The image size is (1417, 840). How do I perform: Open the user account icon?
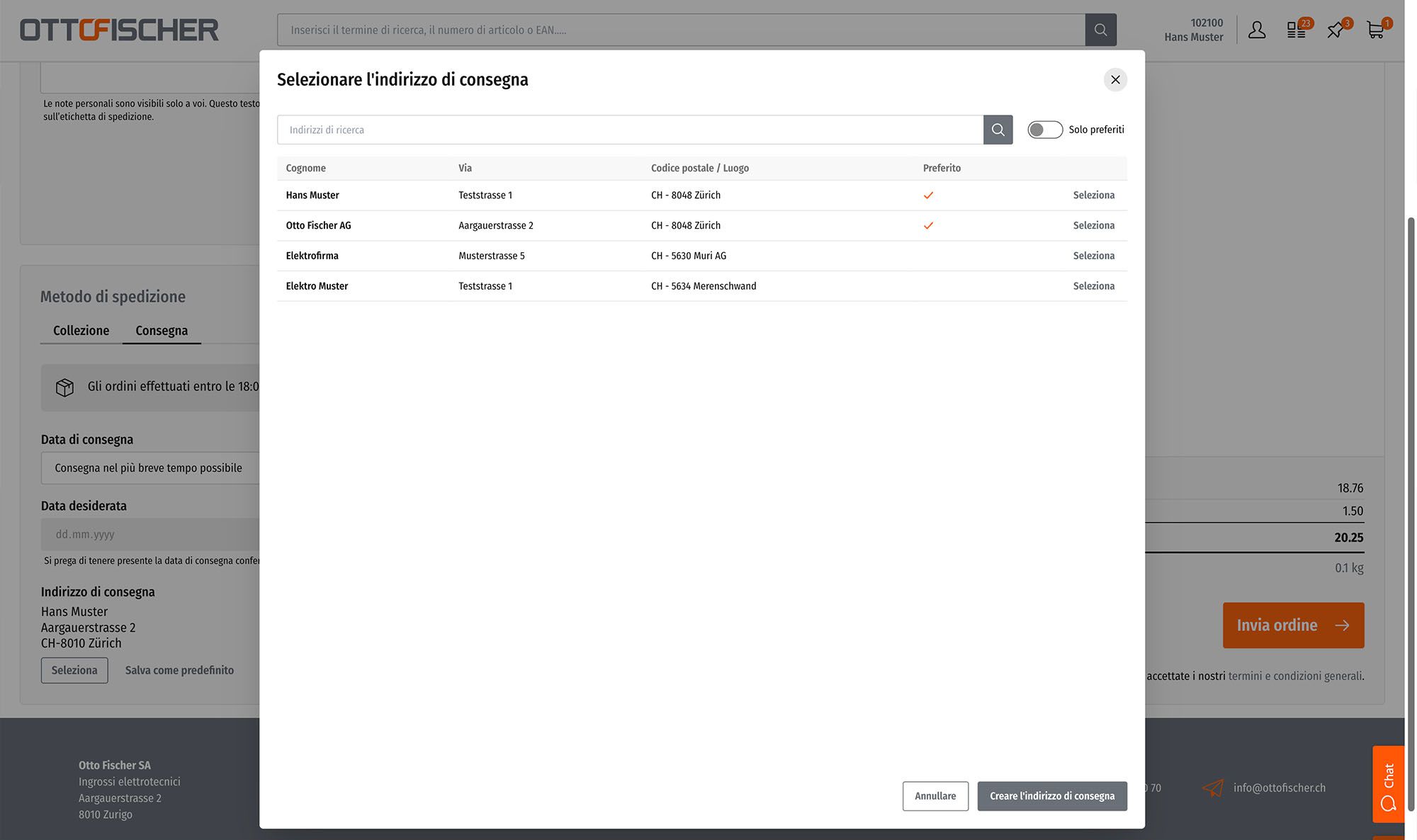tap(1257, 30)
